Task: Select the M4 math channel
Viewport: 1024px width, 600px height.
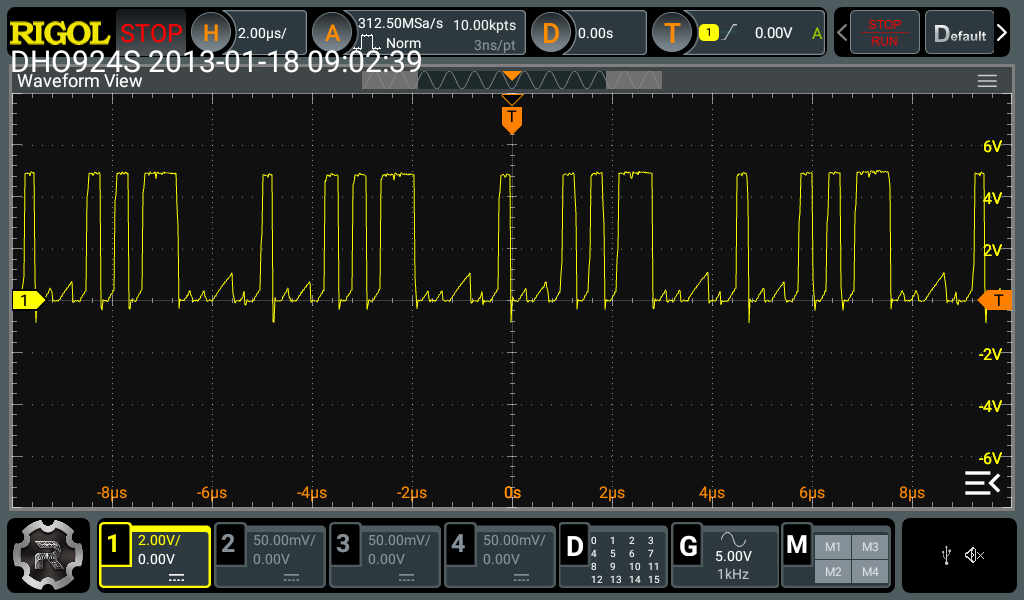Action: tap(870, 572)
